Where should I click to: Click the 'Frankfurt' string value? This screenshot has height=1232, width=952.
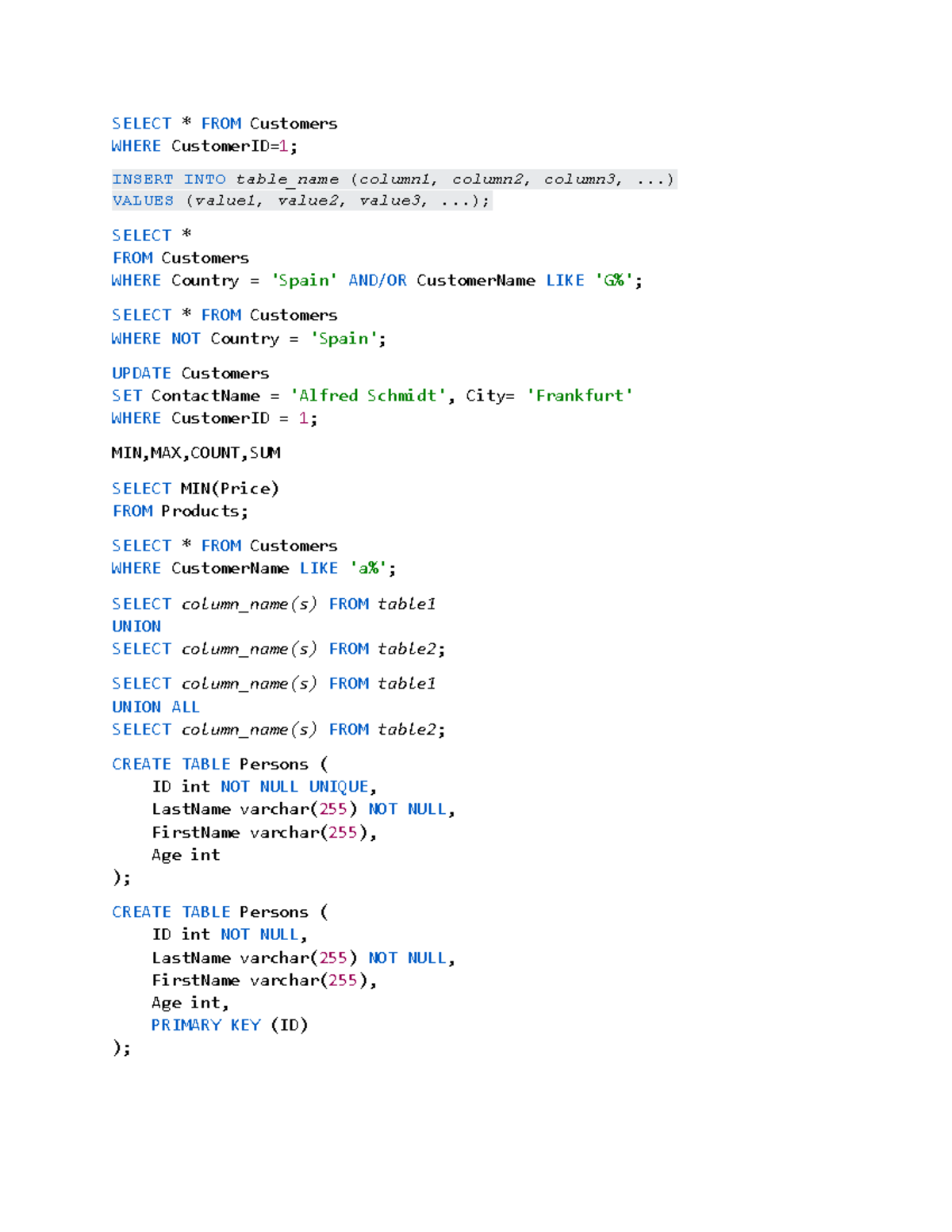tap(579, 396)
